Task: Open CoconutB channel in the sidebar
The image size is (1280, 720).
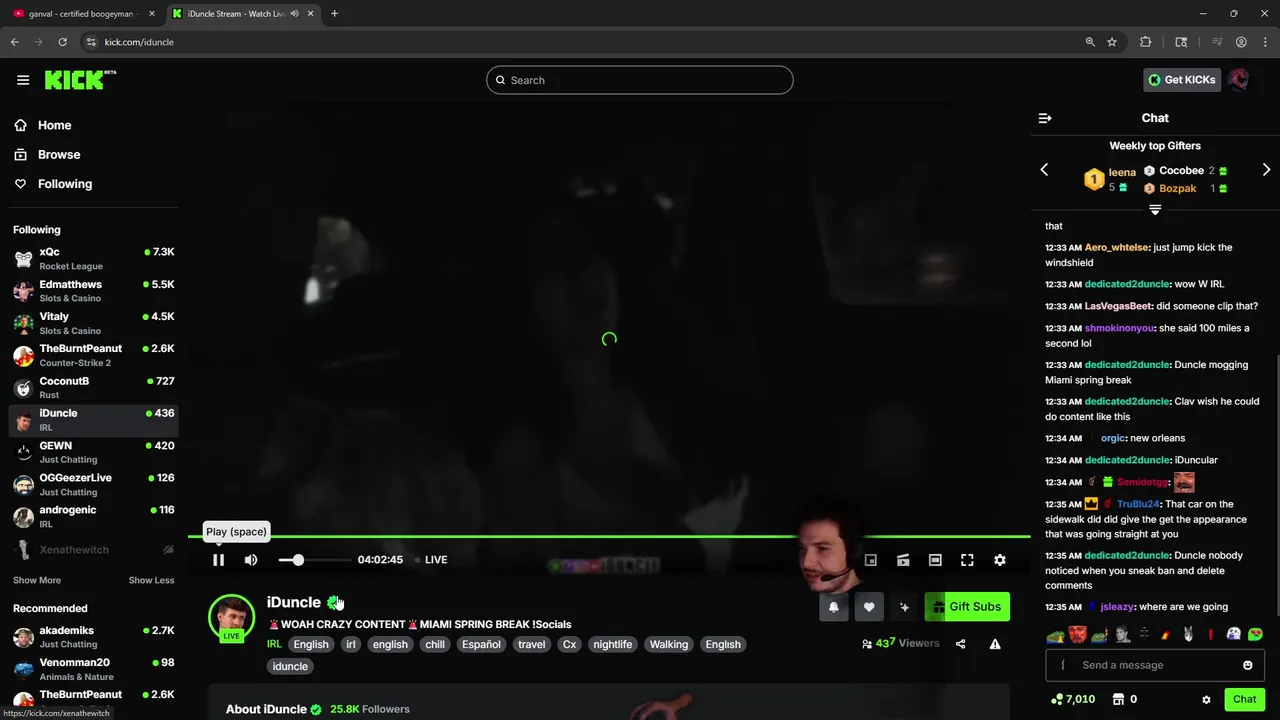Action: coord(94,387)
